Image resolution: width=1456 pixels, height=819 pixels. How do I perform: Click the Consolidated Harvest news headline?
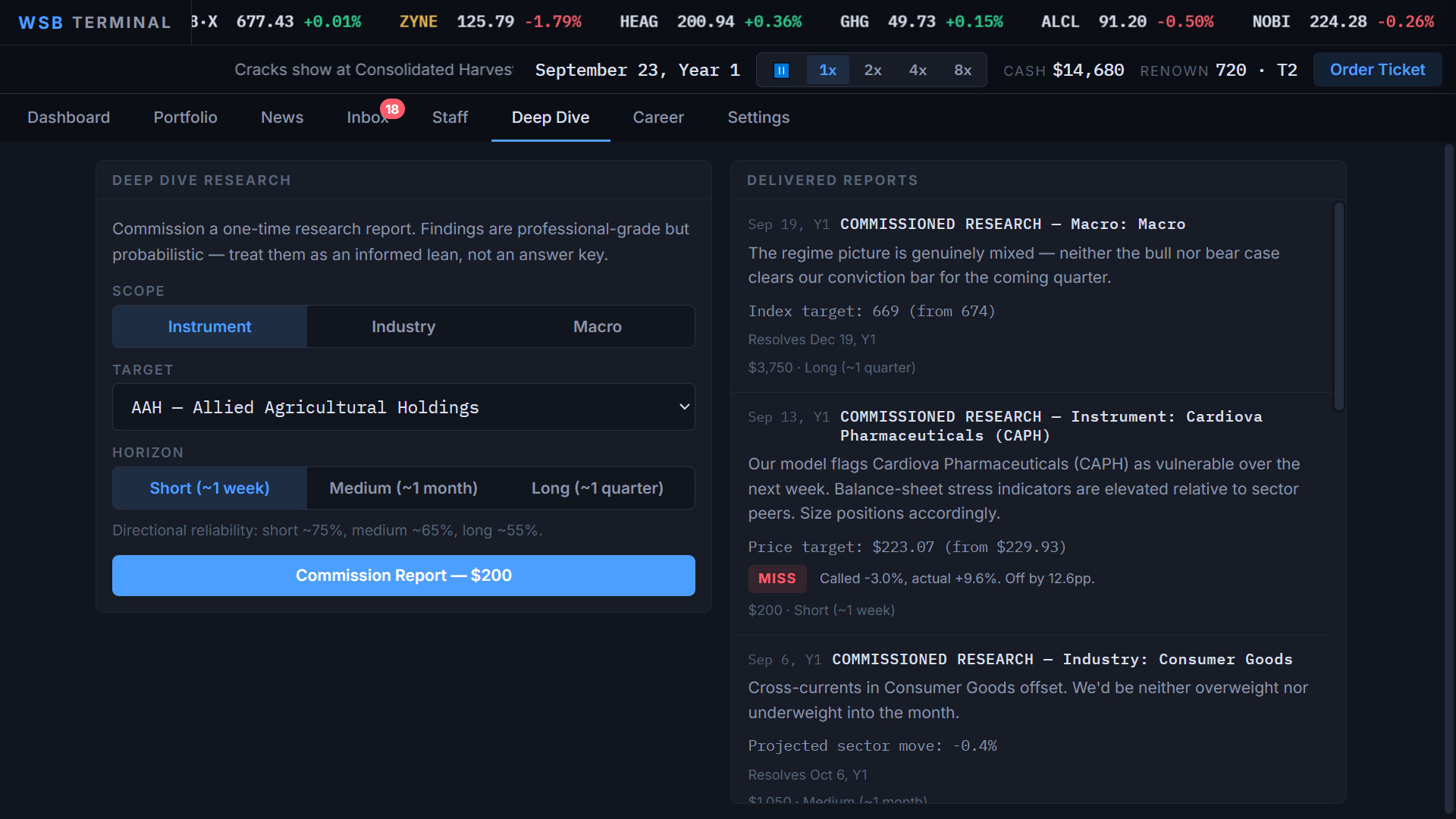(374, 70)
